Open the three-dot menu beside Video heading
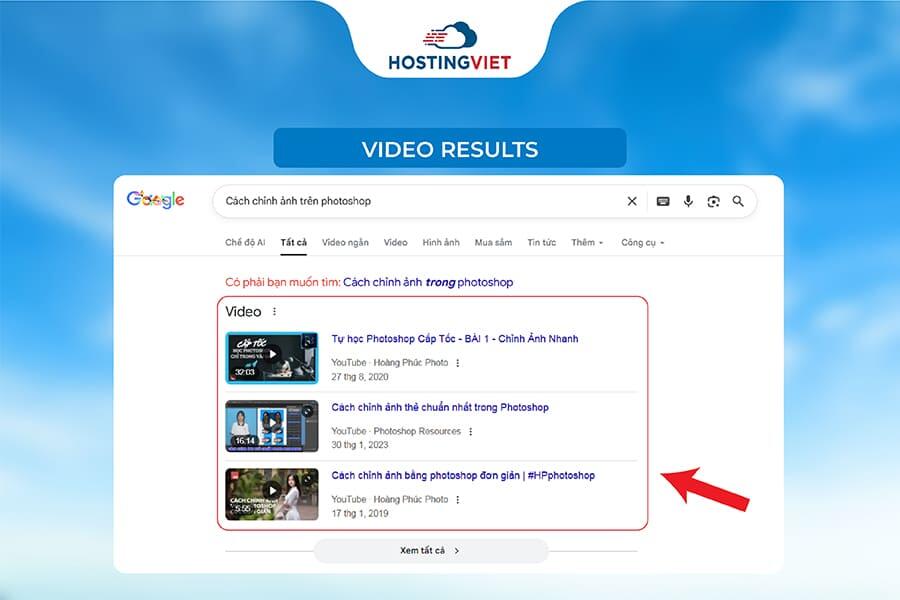This screenshot has height=600, width=900. (276, 311)
